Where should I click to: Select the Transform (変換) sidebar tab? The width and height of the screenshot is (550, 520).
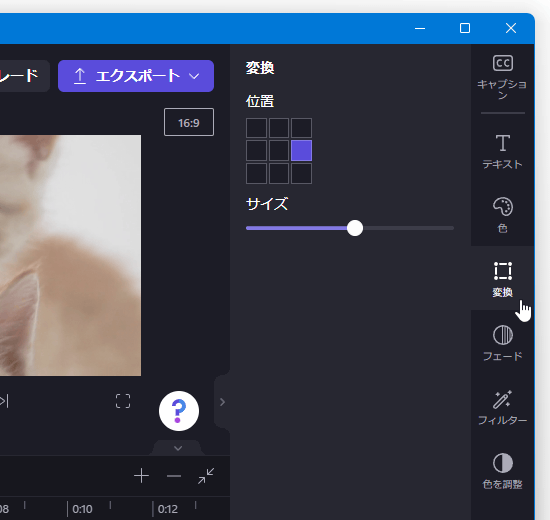pos(502,279)
